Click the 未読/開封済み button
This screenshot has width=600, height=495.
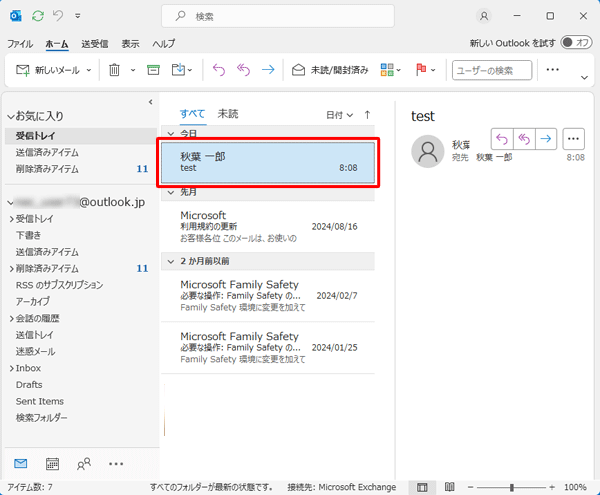coord(330,70)
